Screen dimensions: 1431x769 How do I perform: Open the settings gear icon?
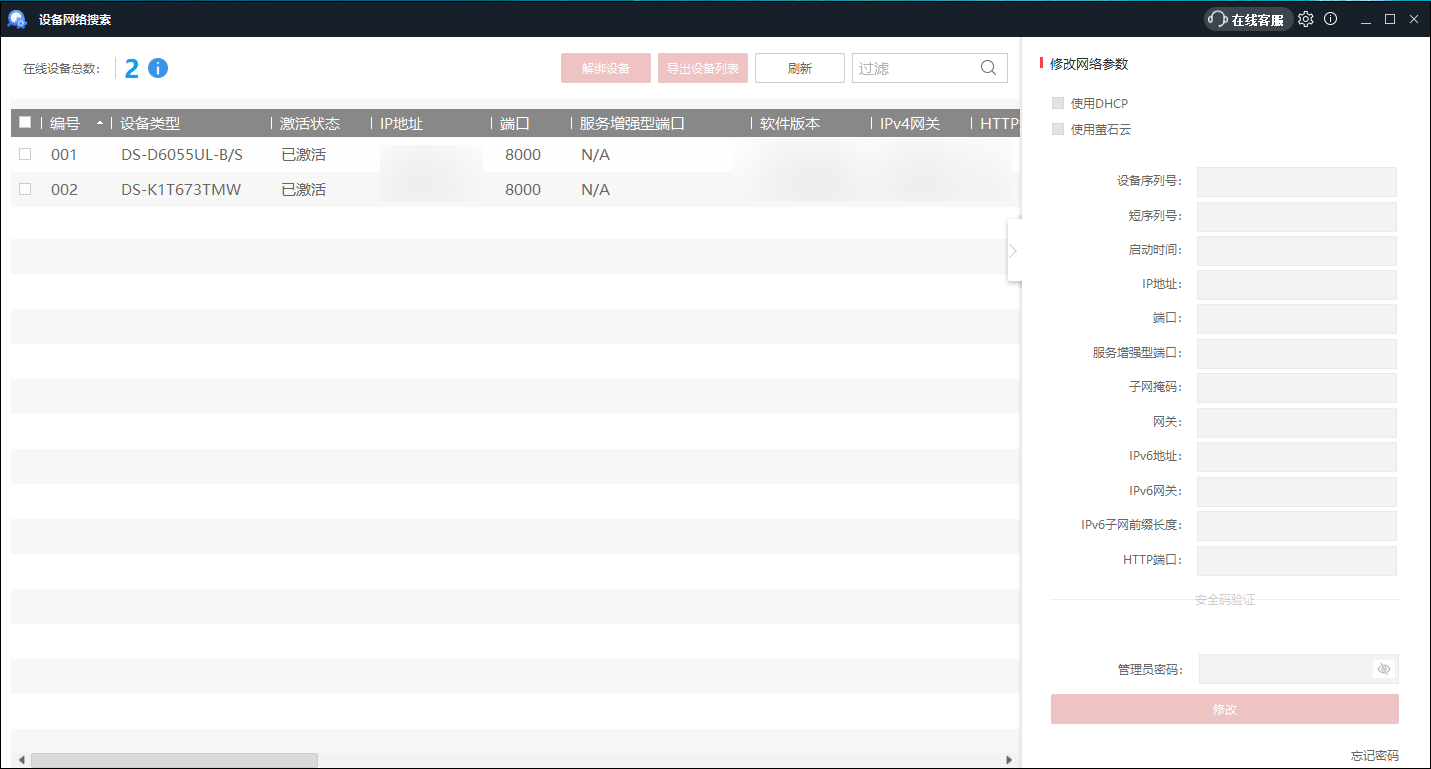(x=1305, y=19)
